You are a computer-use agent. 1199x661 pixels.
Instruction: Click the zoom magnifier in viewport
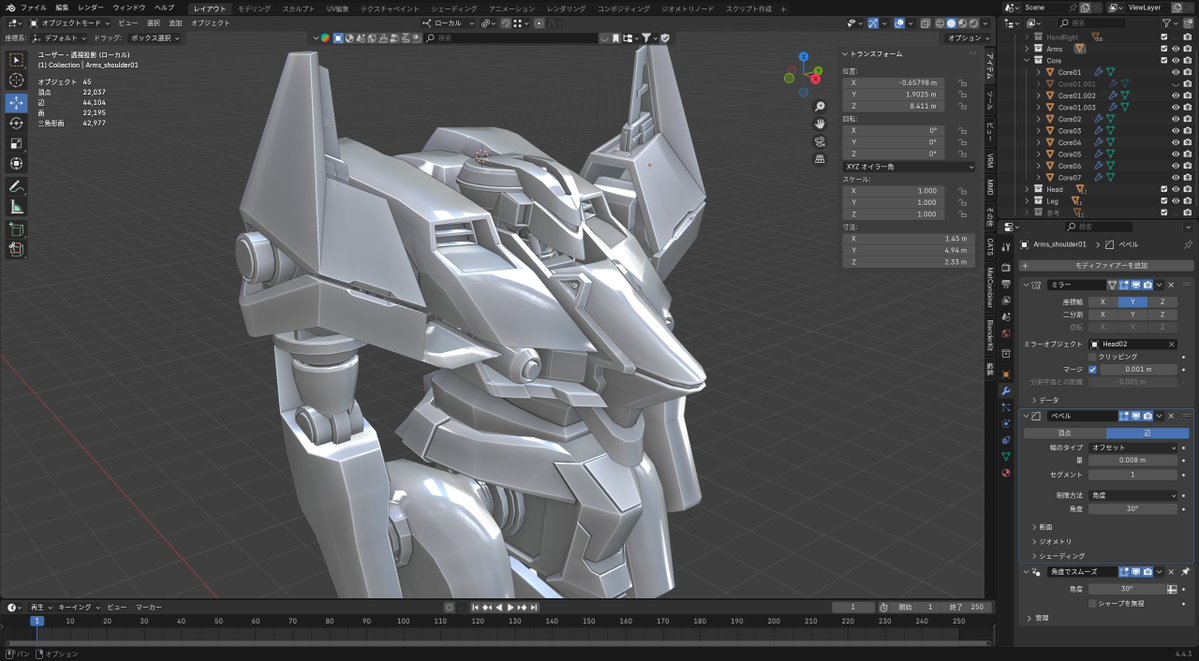(820, 106)
